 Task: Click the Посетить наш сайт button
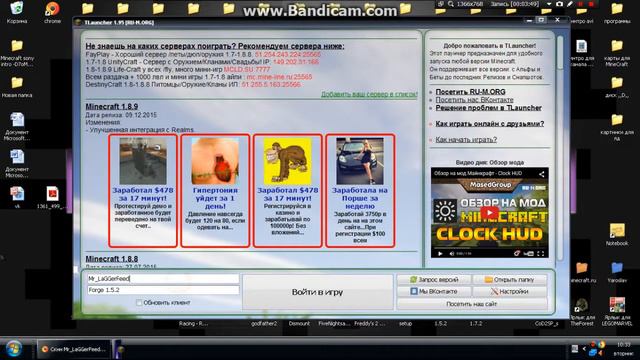472,304
